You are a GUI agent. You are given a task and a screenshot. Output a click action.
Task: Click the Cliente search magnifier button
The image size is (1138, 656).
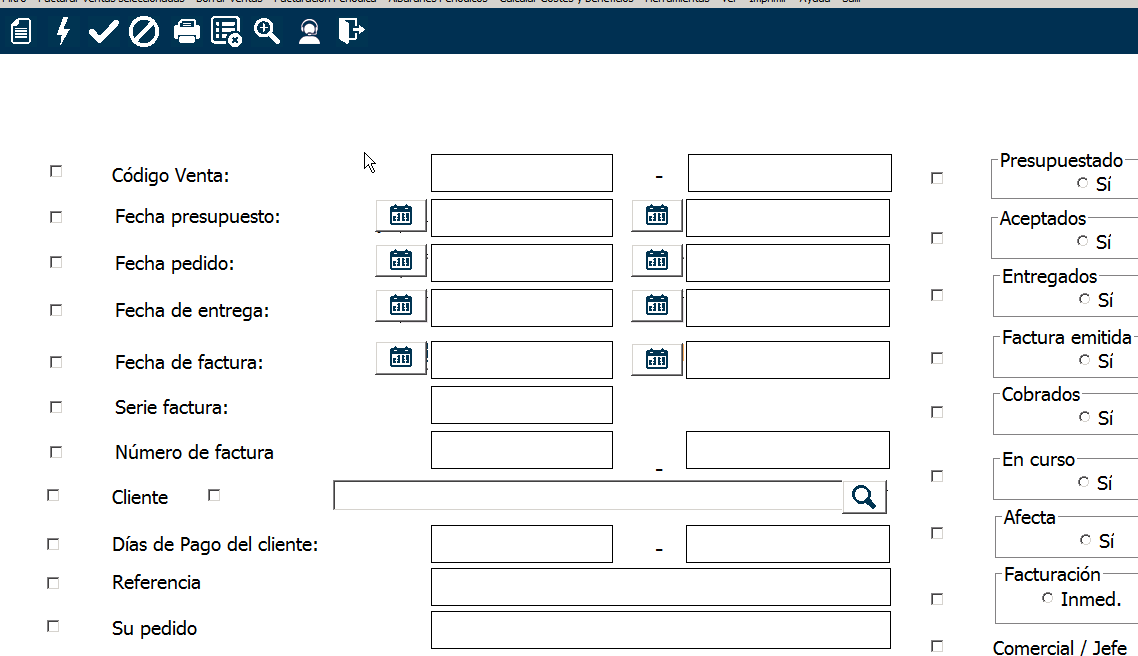click(x=864, y=497)
